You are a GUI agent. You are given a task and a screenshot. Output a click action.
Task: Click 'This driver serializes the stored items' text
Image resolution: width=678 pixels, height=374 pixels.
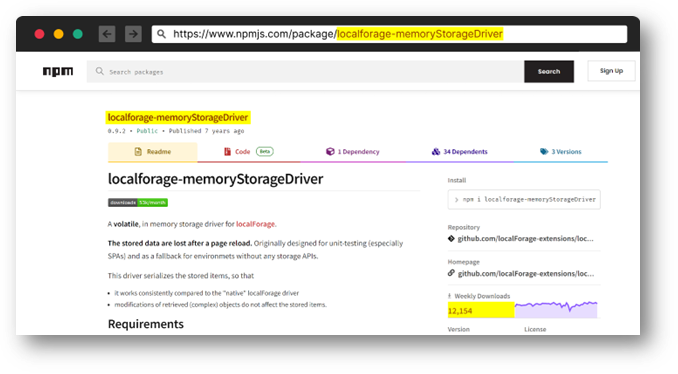(181, 275)
